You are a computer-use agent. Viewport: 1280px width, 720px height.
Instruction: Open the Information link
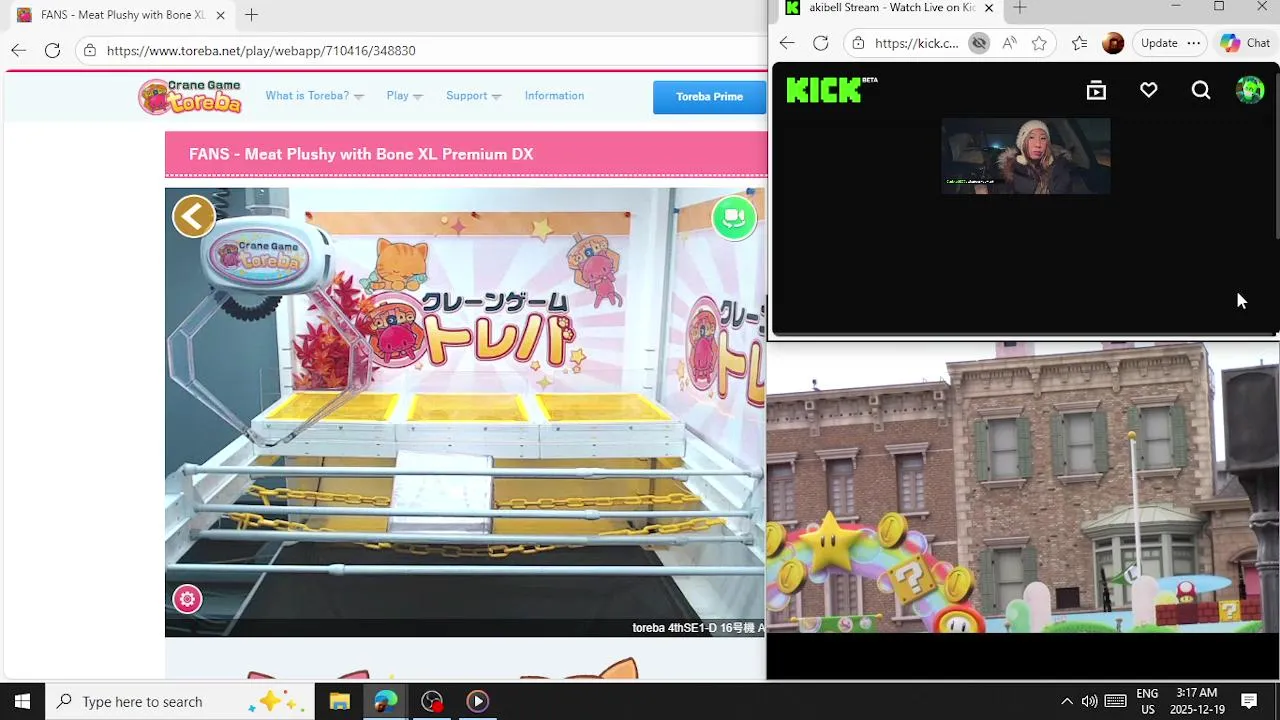click(554, 96)
